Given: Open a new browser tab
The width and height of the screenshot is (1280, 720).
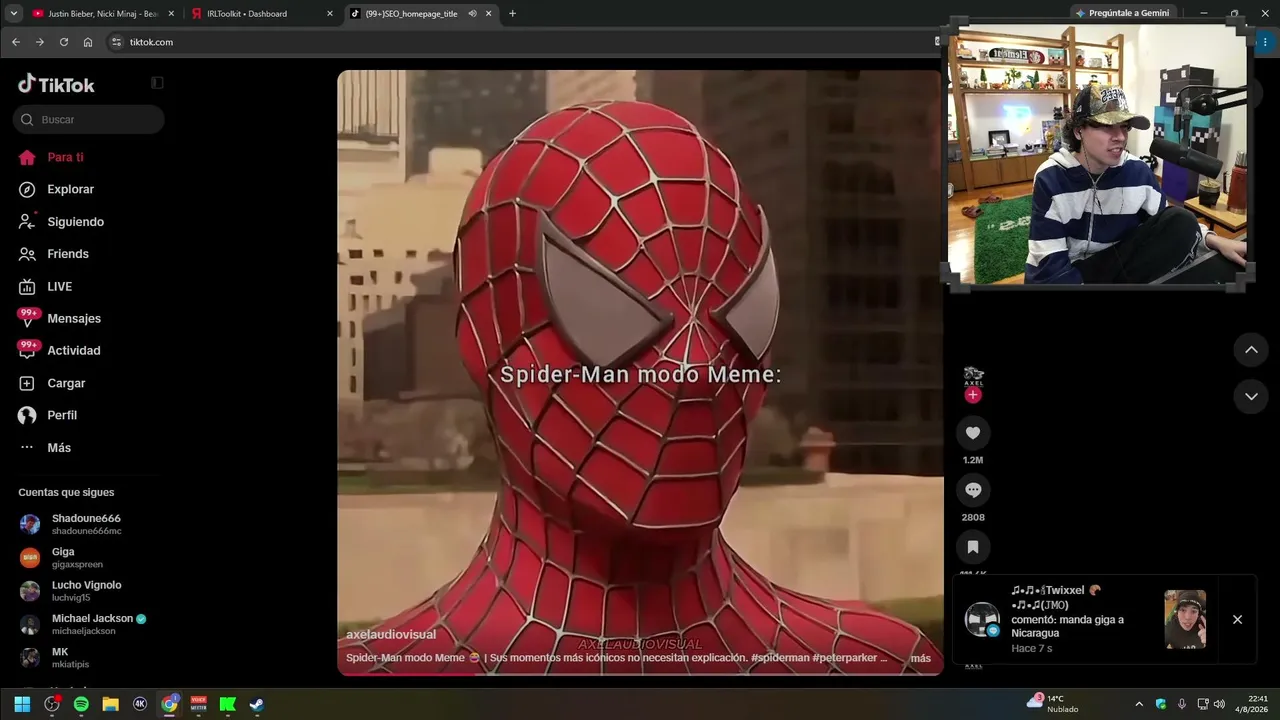Looking at the screenshot, I should coord(512,14).
